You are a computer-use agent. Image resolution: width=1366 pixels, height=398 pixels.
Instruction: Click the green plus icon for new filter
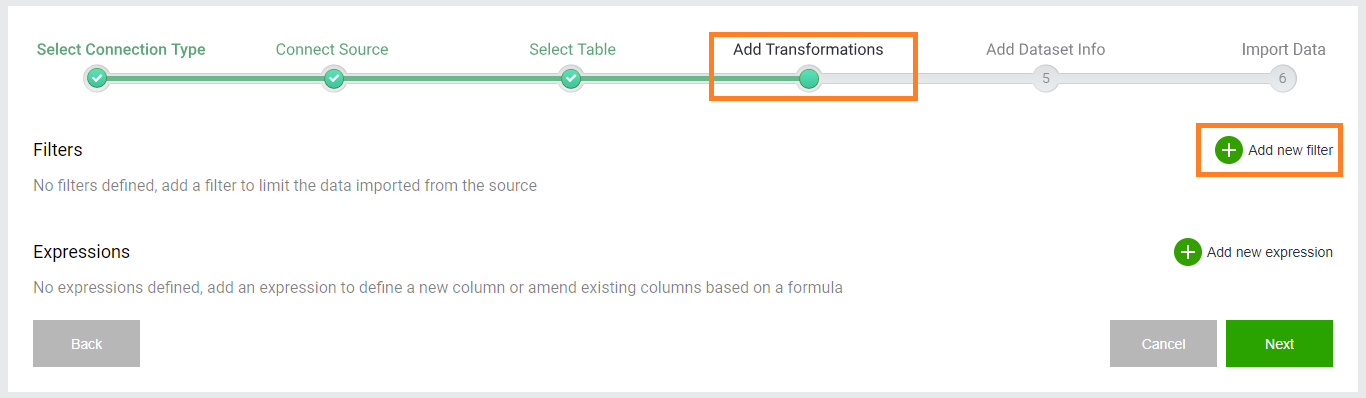click(x=1229, y=150)
